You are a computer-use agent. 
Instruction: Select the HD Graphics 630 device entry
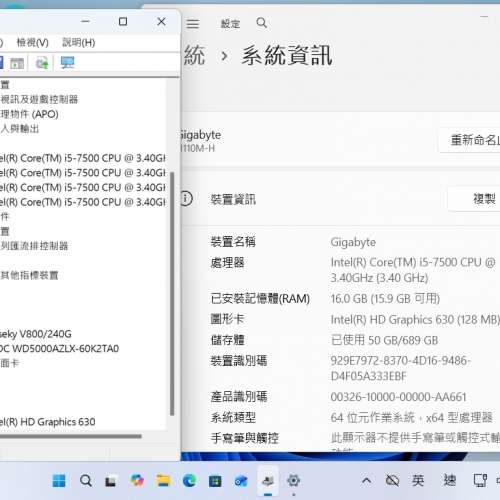[x=48, y=422]
